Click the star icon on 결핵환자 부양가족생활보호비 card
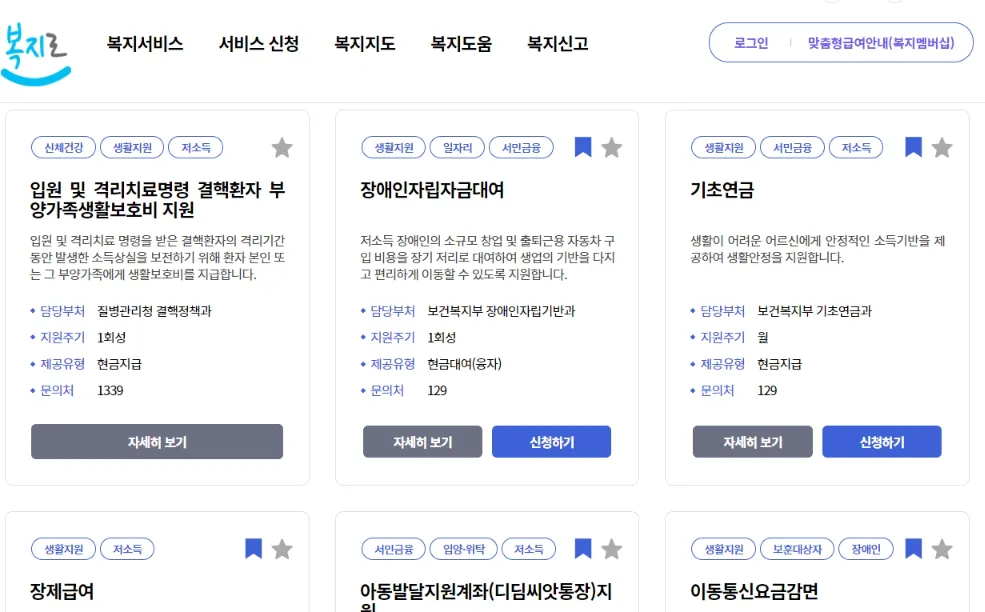The width and height of the screenshot is (985, 612). [282, 148]
